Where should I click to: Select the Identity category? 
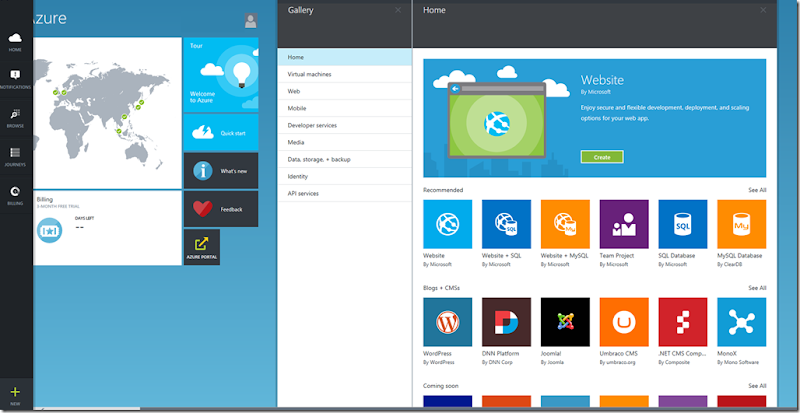click(x=344, y=176)
